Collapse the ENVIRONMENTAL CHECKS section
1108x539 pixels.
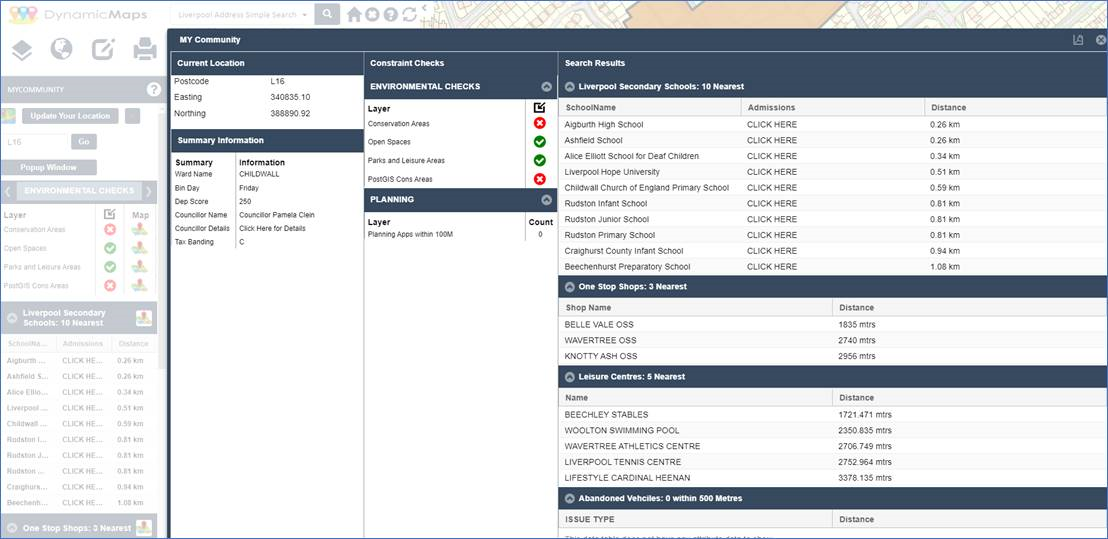tap(546, 87)
